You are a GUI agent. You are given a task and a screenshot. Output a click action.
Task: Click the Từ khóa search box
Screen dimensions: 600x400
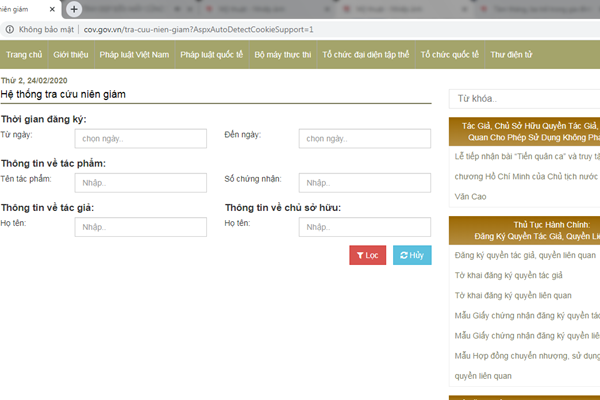[525, 99]
